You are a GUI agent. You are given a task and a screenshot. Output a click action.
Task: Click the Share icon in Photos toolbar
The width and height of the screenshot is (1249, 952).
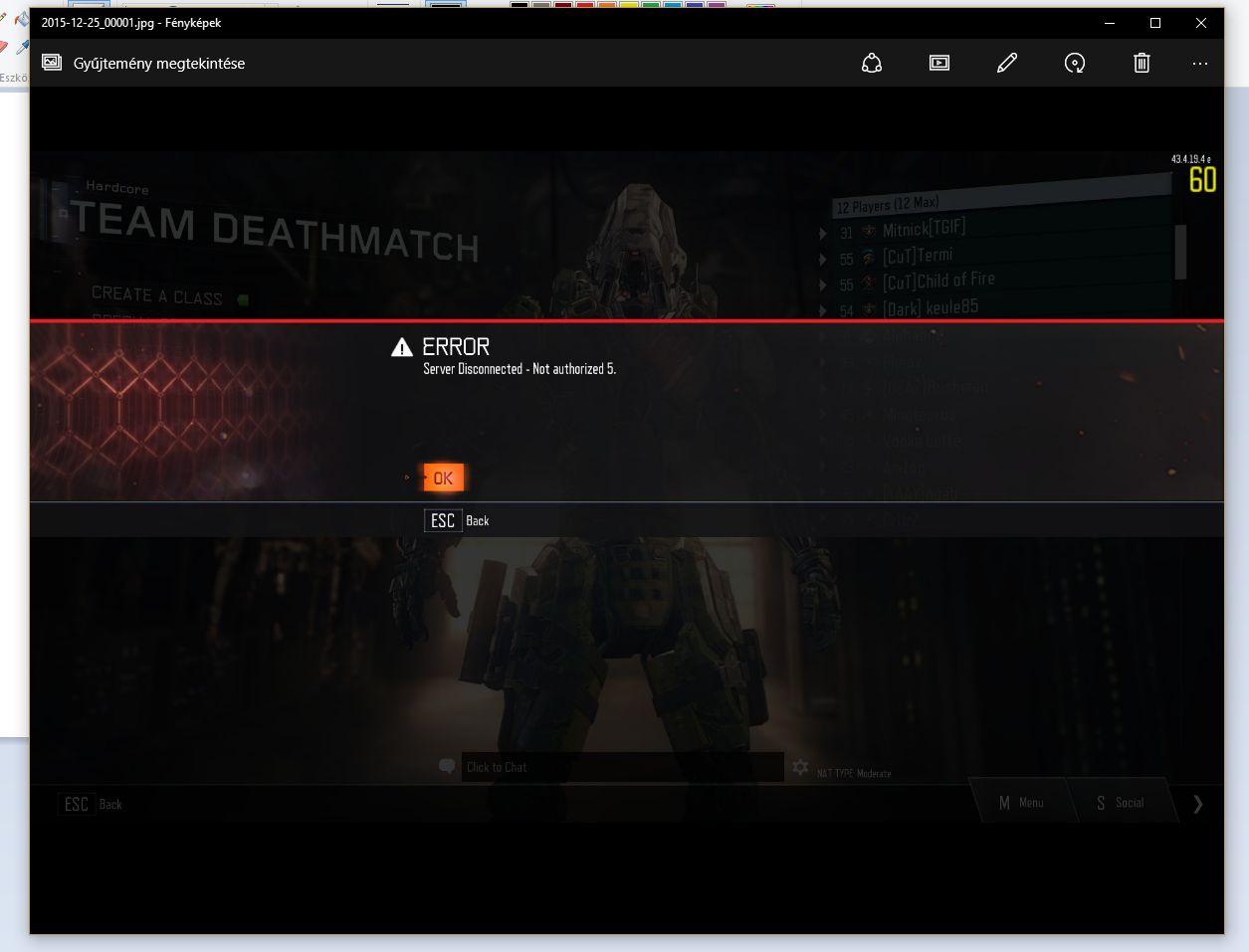tap(872, 63)
